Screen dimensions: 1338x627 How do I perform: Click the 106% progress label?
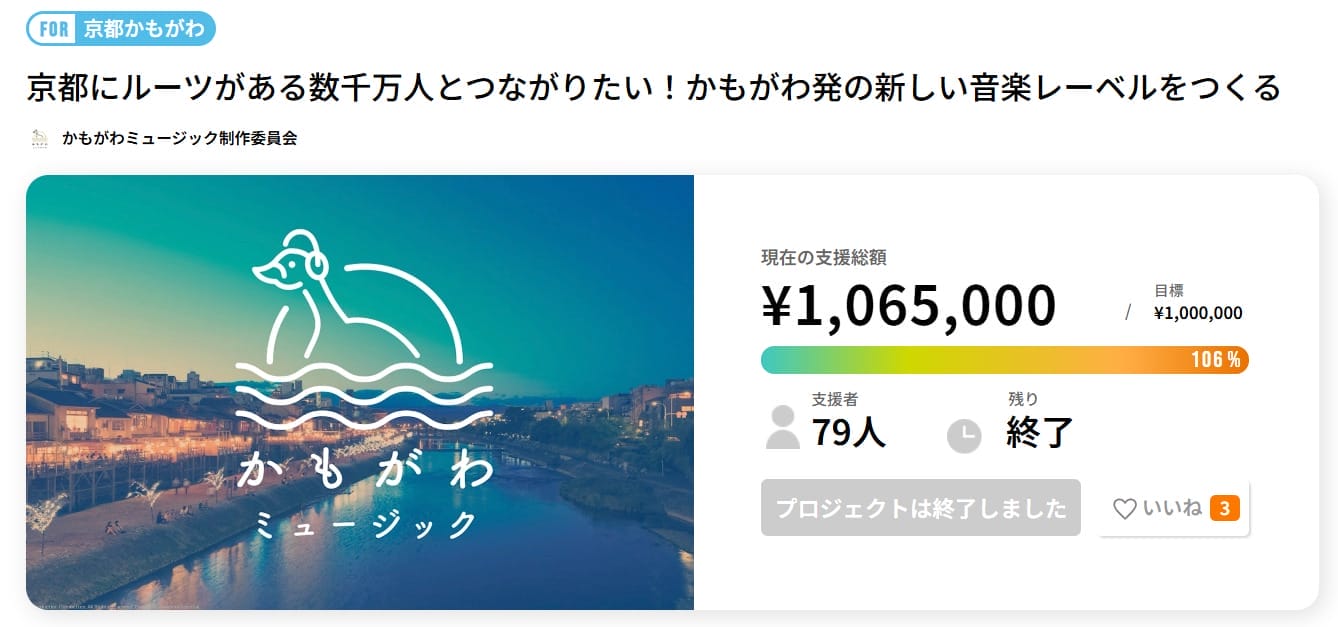pyautogui.click(x=1215, y=360)
